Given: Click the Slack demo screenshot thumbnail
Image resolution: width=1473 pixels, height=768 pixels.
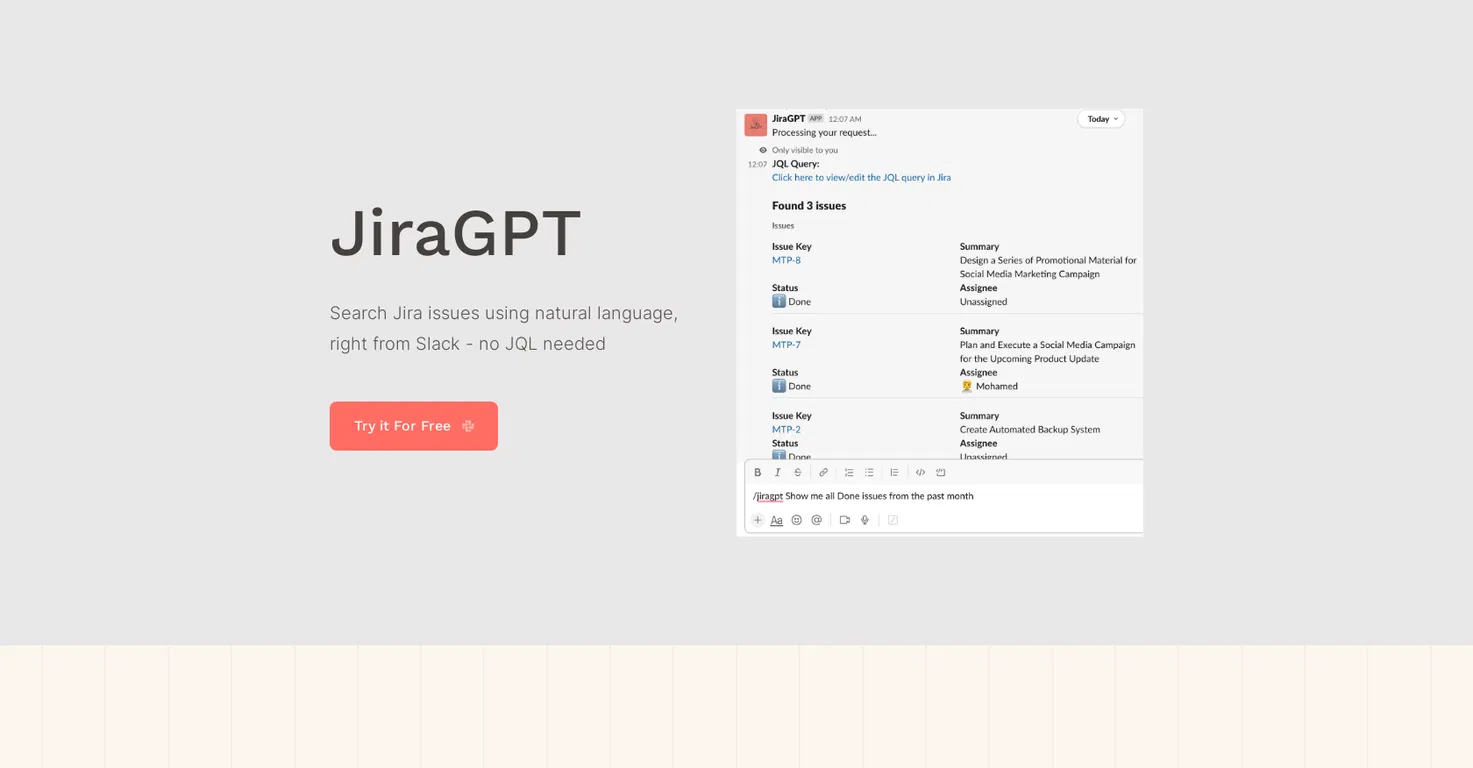Looking at the screenshot, I should point(940,322).
